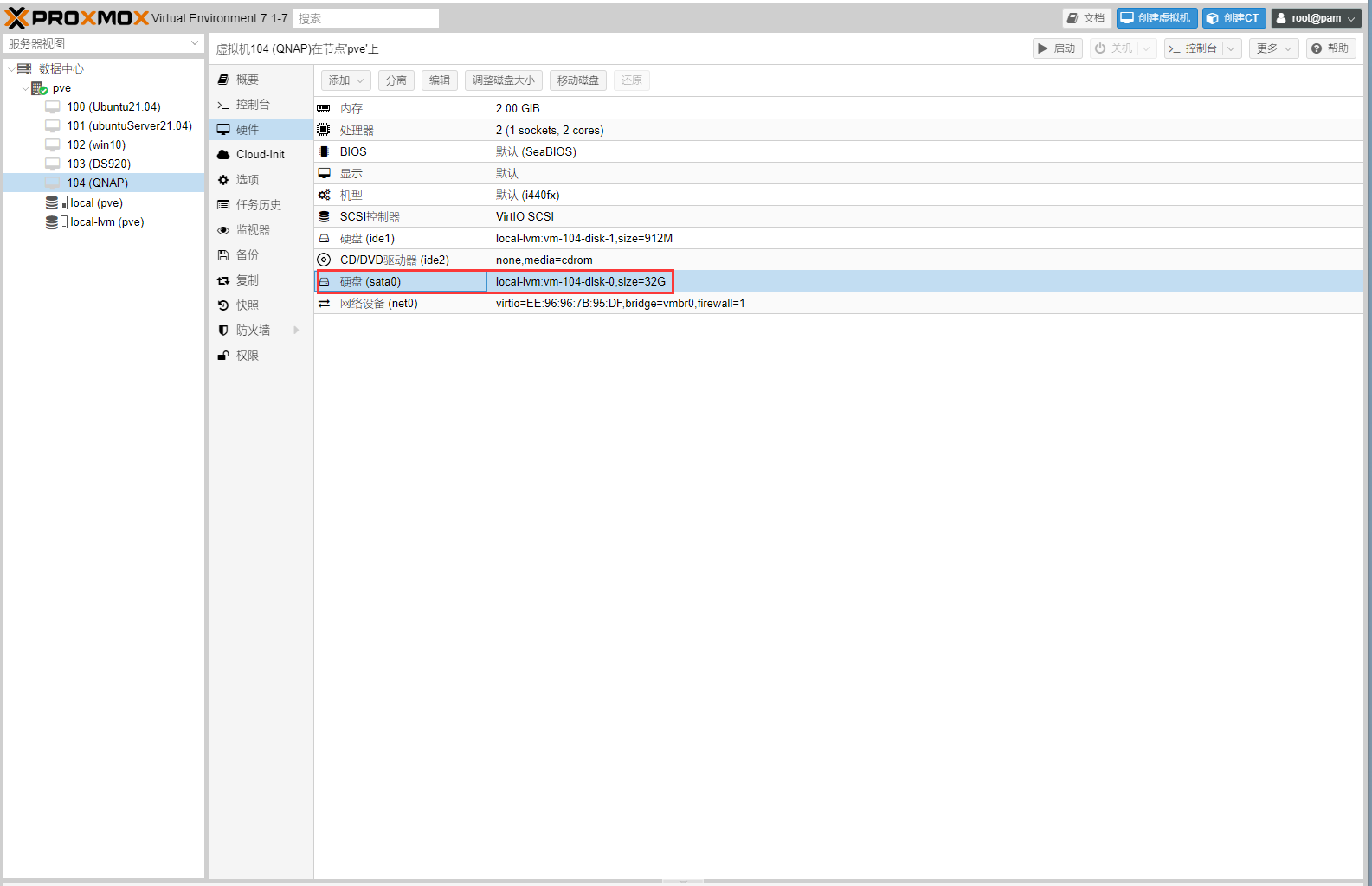Click the 处理器 CPU chip icon
This screenshot has height=886, width=1372.
(x=324, y=130)
